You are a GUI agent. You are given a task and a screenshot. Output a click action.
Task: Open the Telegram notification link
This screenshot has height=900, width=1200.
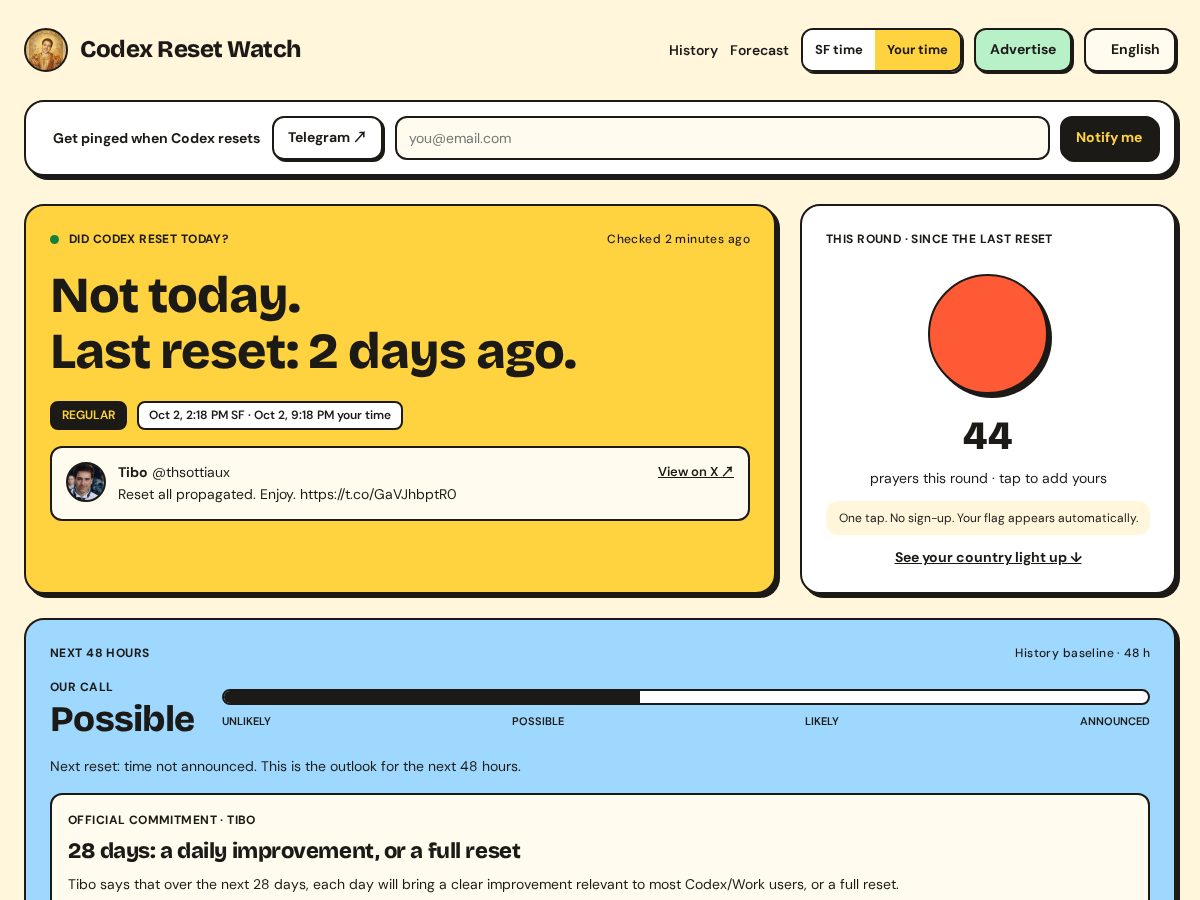327,138
